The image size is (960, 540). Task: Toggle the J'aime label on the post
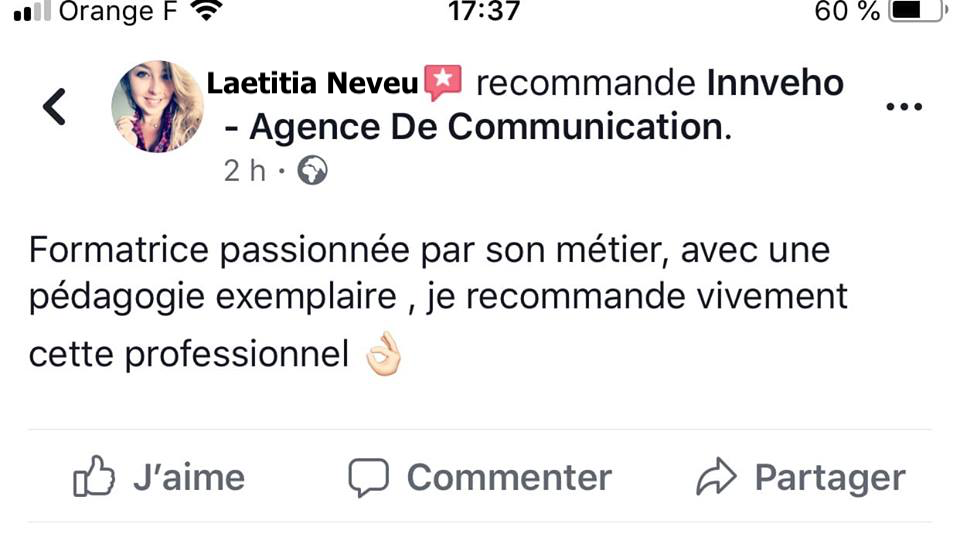pyautogui.click(x=189, y=478)
